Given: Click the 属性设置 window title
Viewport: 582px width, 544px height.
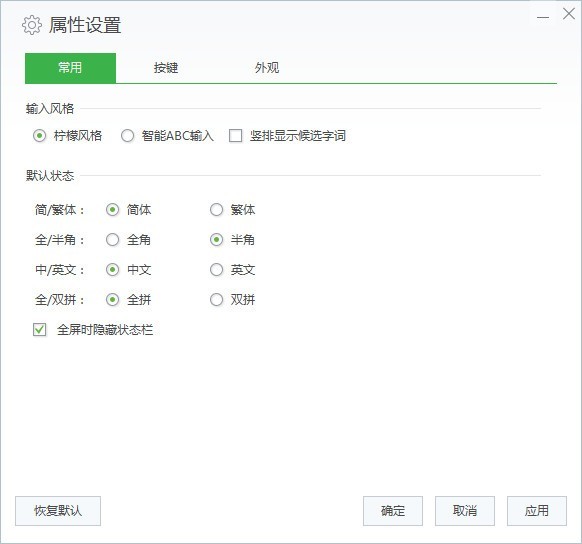Looking at the screenshot, I should coord(85,25).
